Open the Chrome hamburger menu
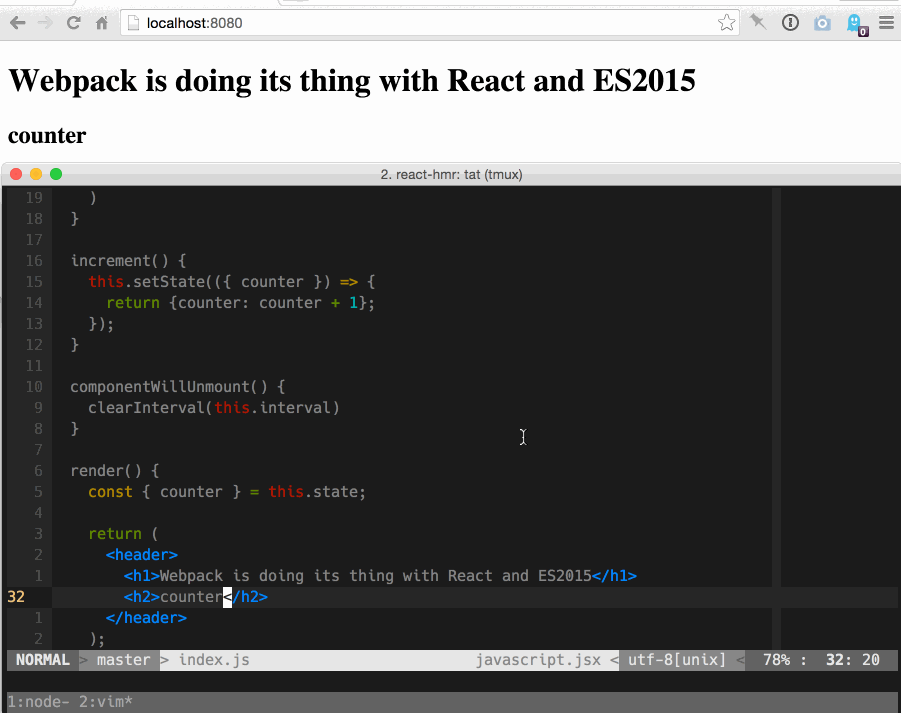 [887, 22]
